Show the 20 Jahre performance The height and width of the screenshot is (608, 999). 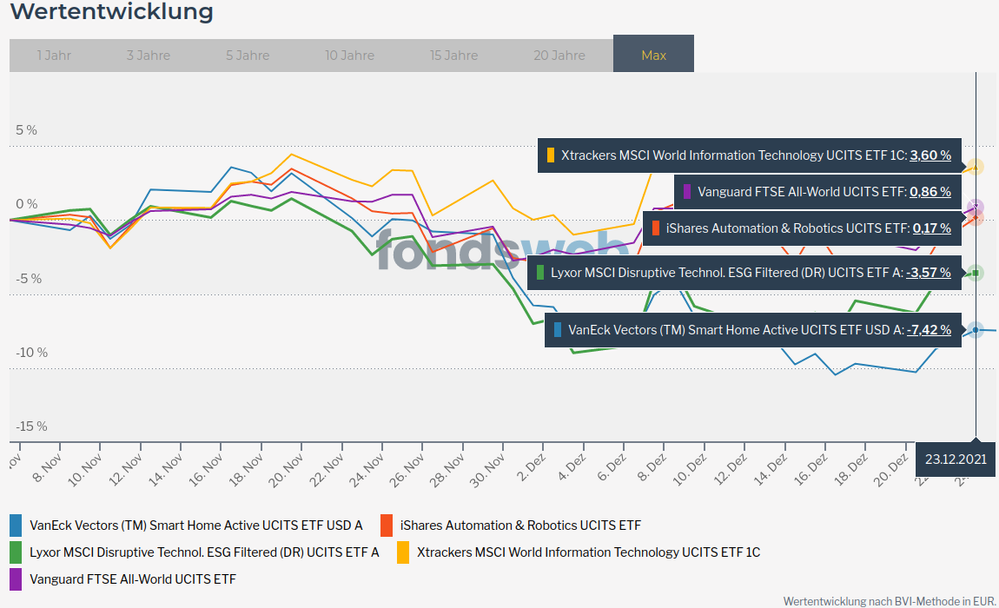pyautogui.click(x=559, y=55)
